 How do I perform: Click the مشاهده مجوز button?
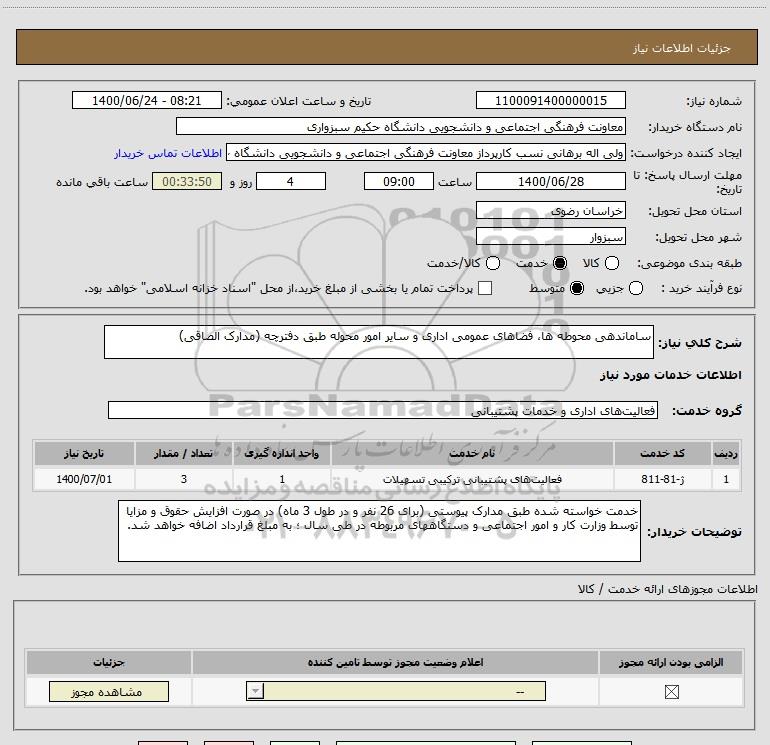coord(109,691)
